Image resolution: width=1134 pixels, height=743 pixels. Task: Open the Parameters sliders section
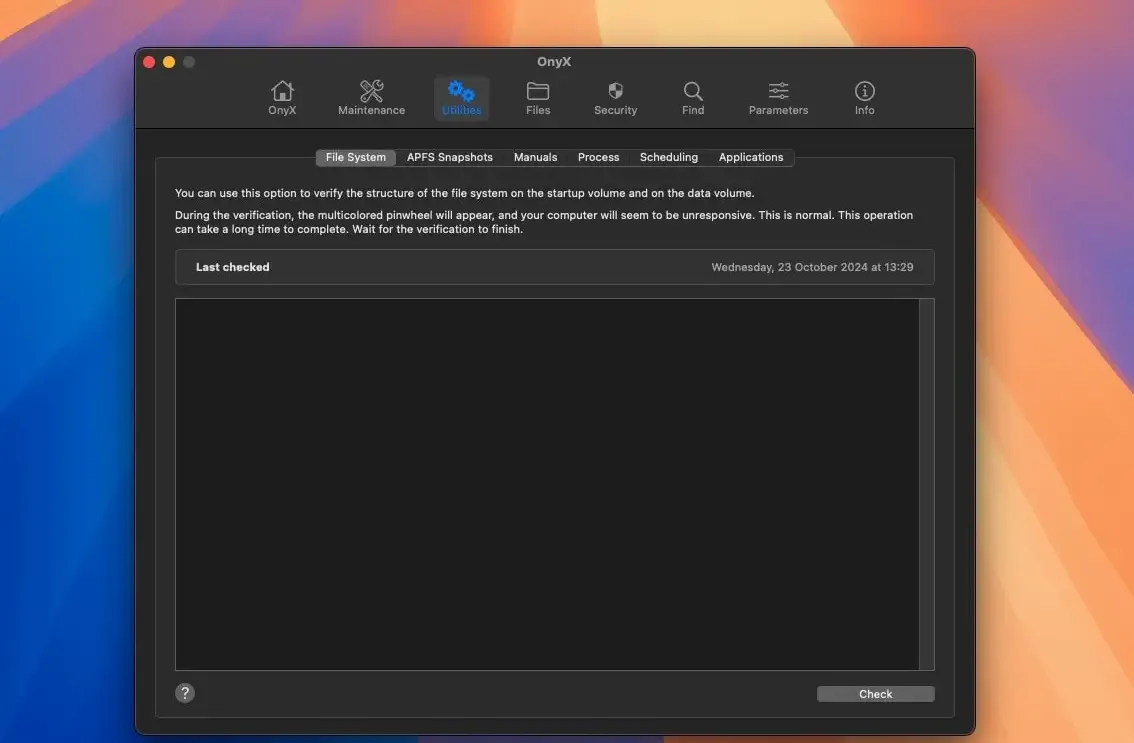pos(778,98)
